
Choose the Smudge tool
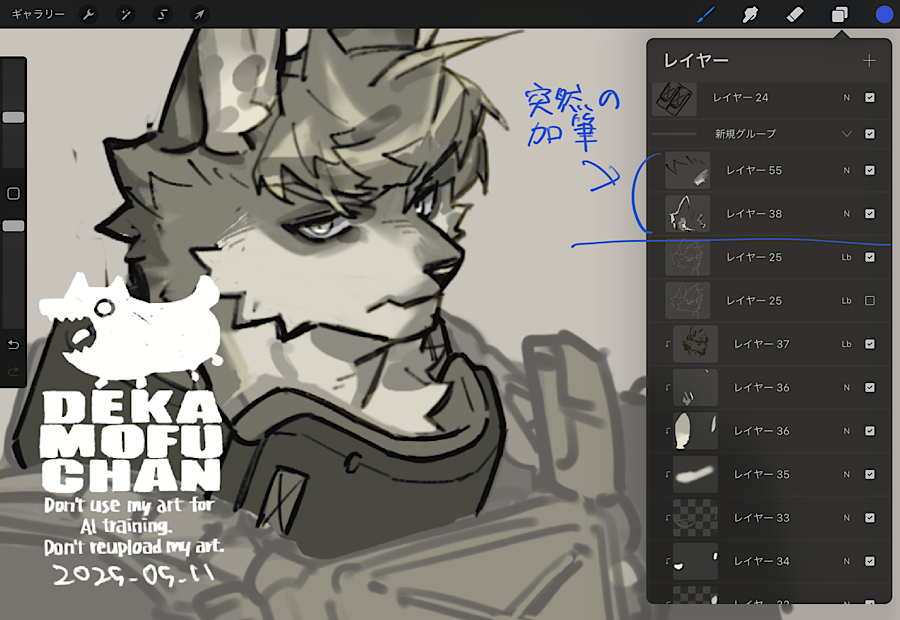[749, 14]
